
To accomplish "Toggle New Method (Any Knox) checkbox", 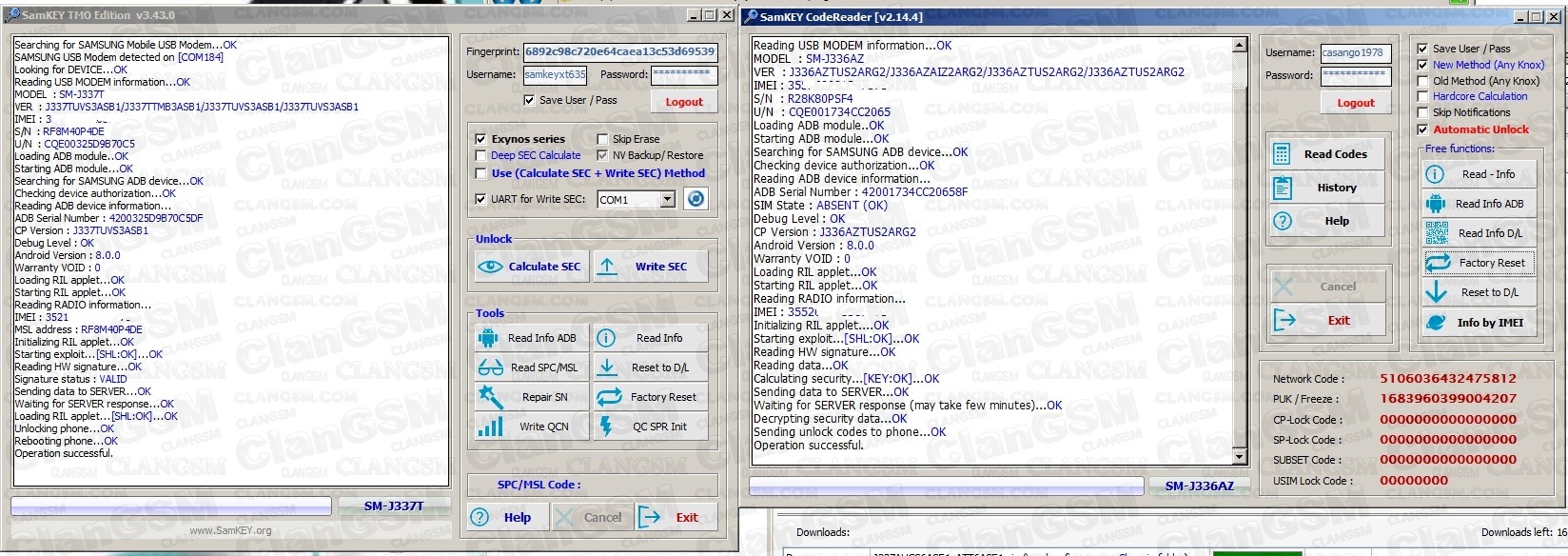I will point(1422,65).
